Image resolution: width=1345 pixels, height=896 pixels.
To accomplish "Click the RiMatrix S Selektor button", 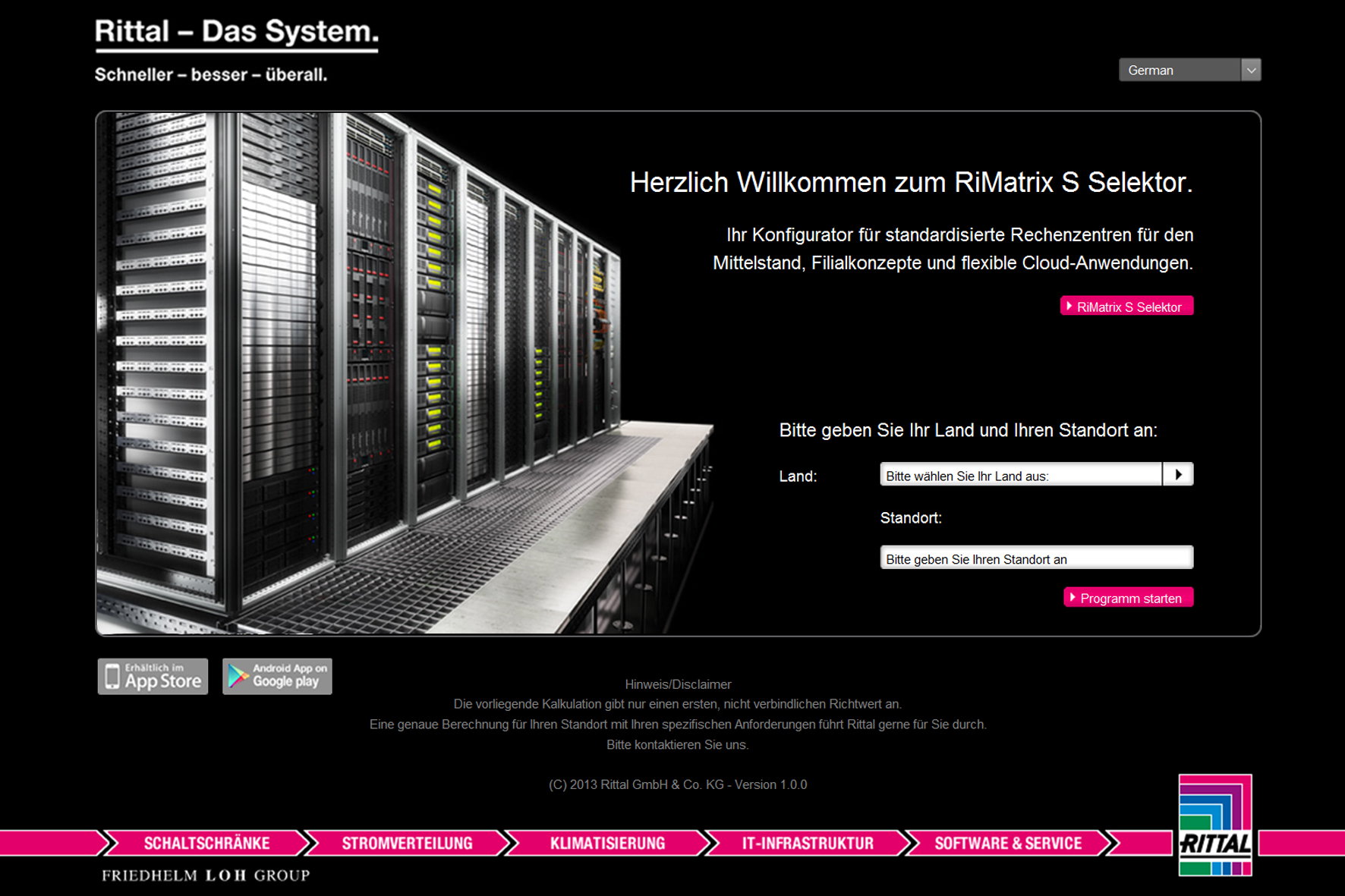I will (1126, 306).
